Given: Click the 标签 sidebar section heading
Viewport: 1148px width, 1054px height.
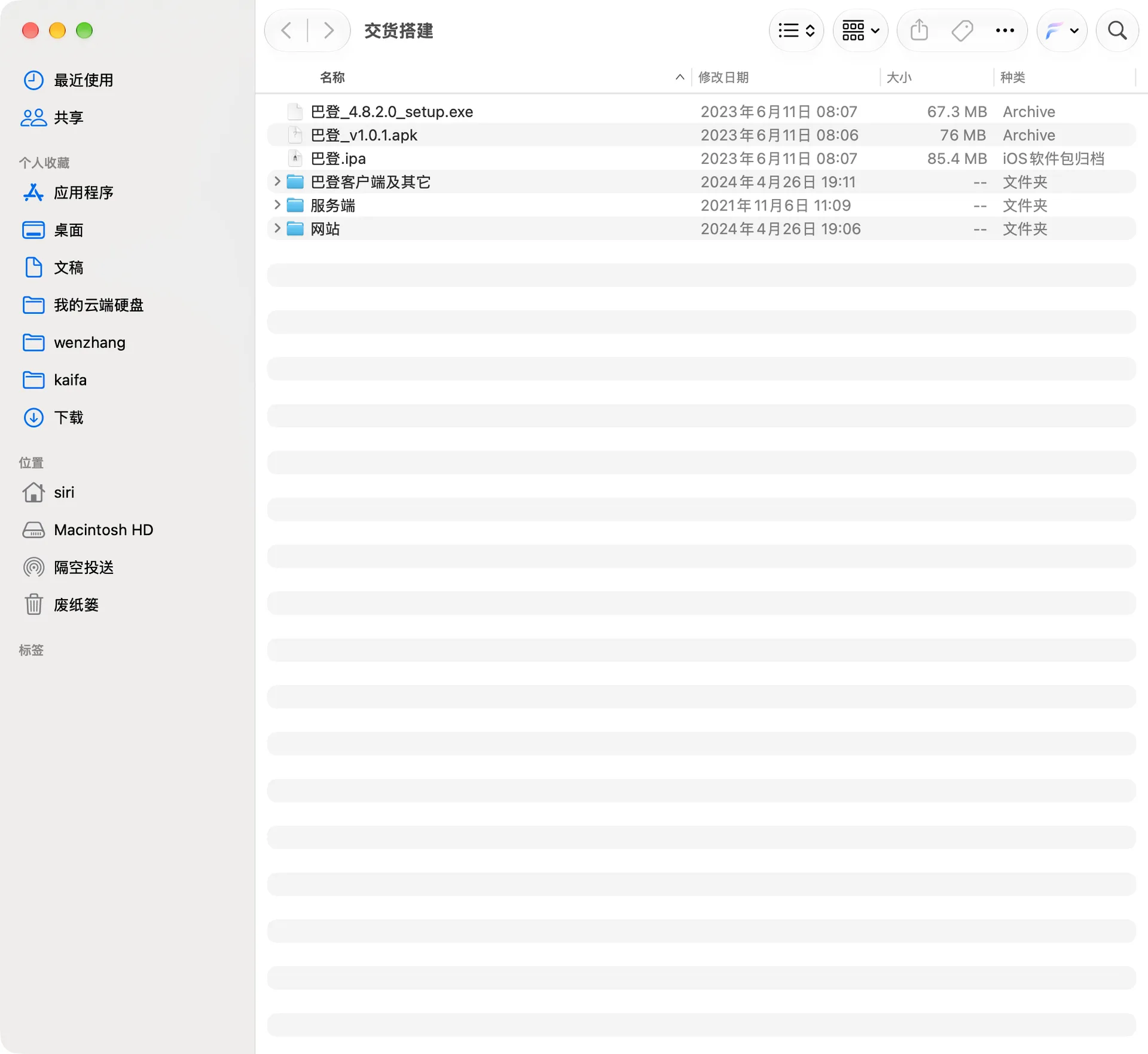Looking at the screenshot, I should (x=31, y=650).
